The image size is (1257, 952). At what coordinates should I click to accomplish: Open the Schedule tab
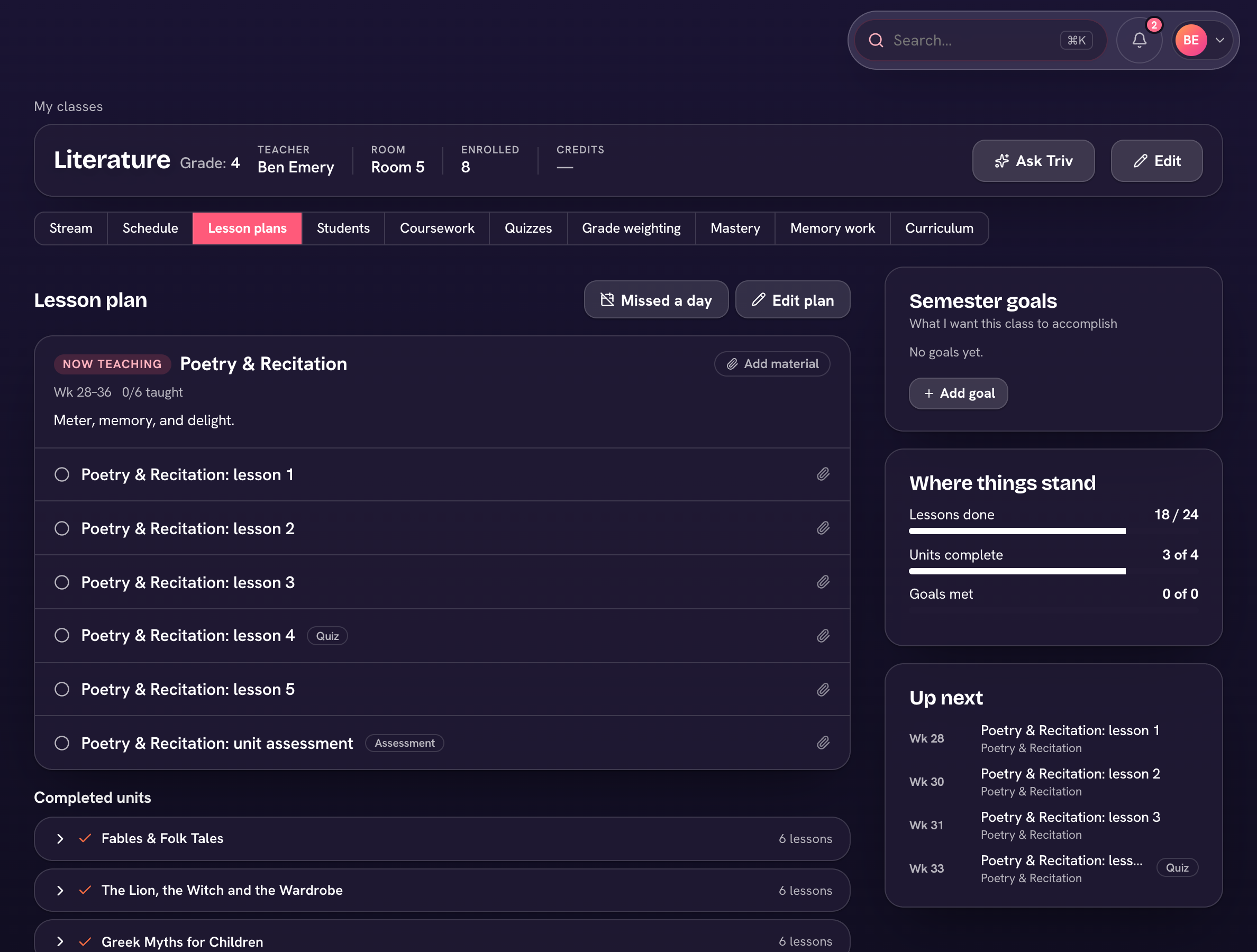[150, 228]
